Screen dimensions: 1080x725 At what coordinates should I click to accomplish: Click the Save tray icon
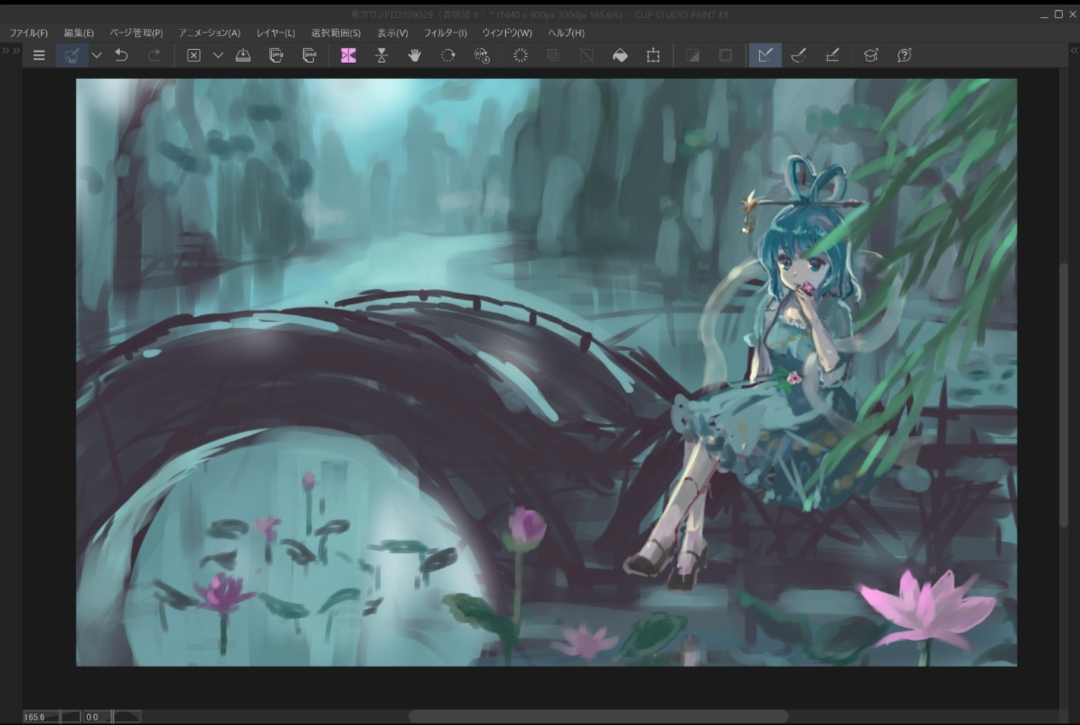[243, 56]
